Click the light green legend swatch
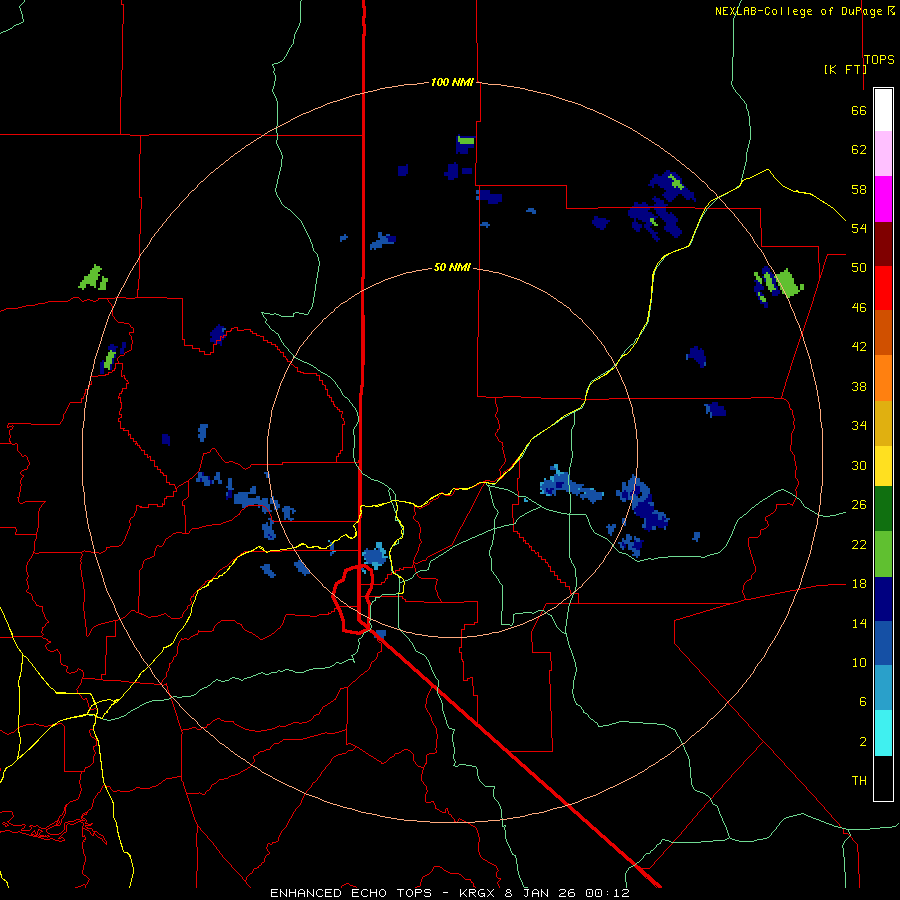This screenshot has height=900, width=900. 883,554
